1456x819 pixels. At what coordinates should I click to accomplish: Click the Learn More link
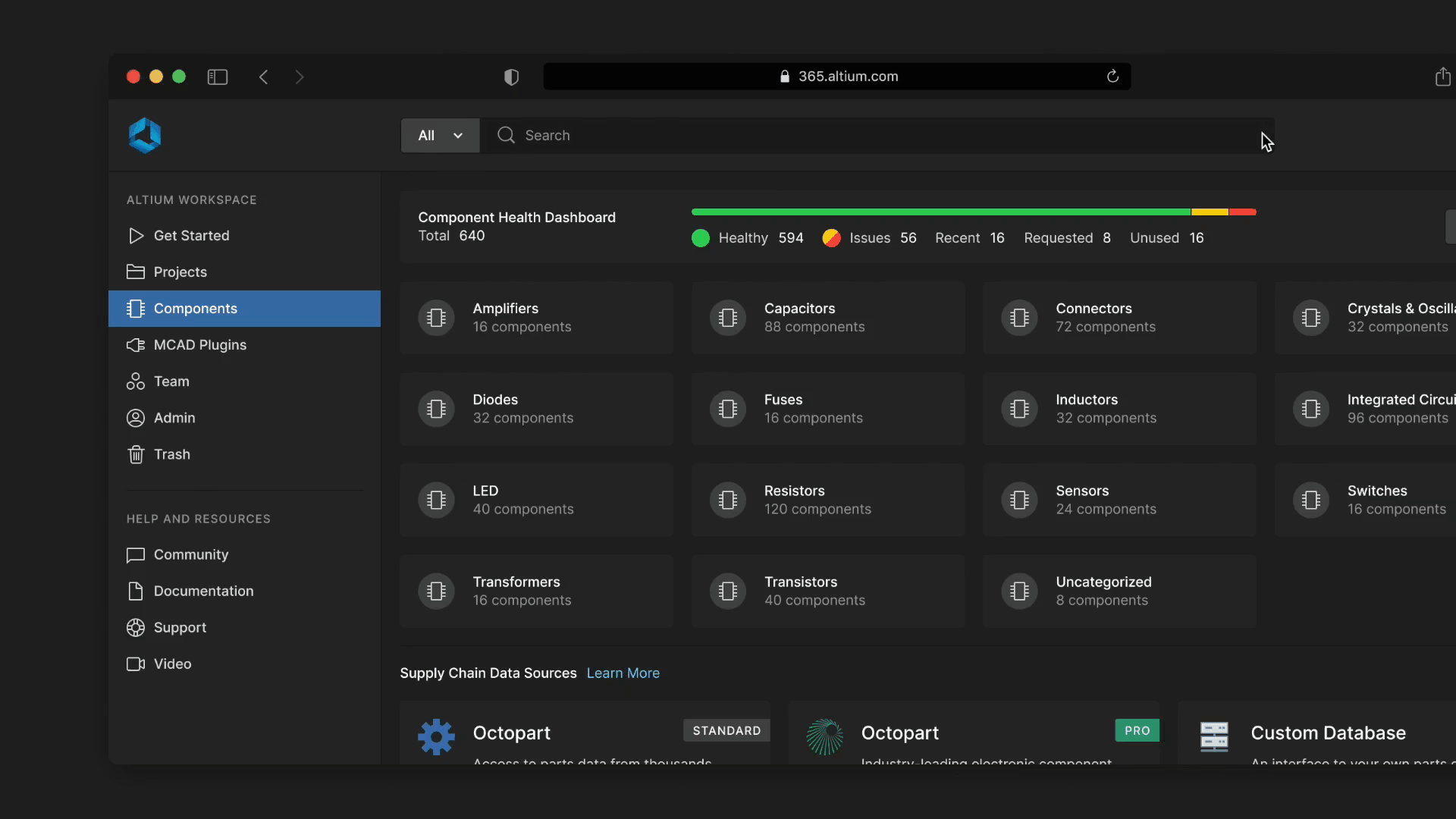click(x=623, y=673)
